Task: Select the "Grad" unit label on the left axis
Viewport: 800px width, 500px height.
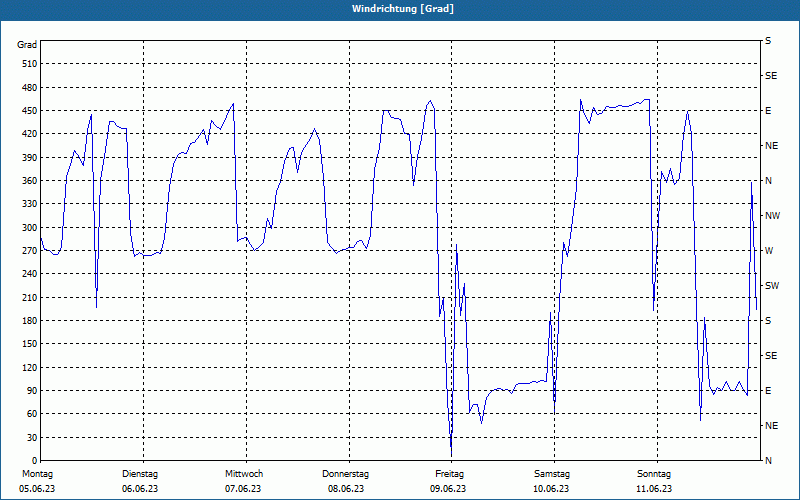Action: tap(27, 45)
